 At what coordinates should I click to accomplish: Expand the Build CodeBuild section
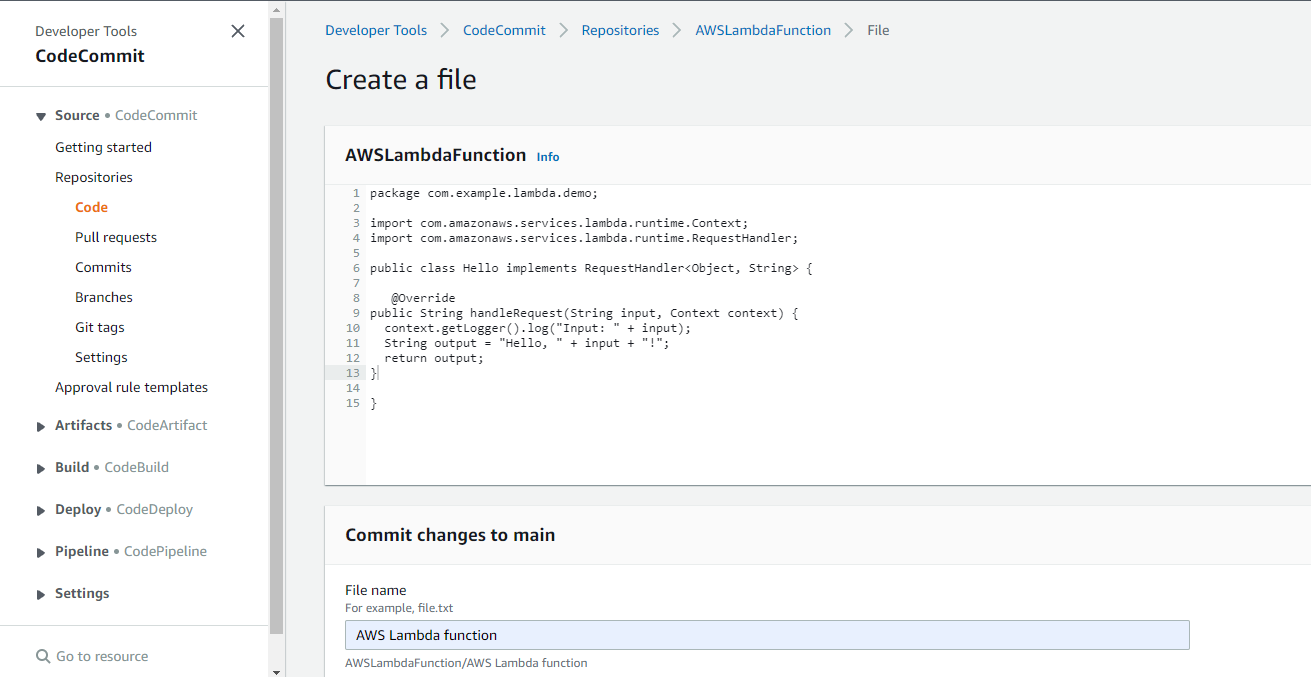coord(41,468)
